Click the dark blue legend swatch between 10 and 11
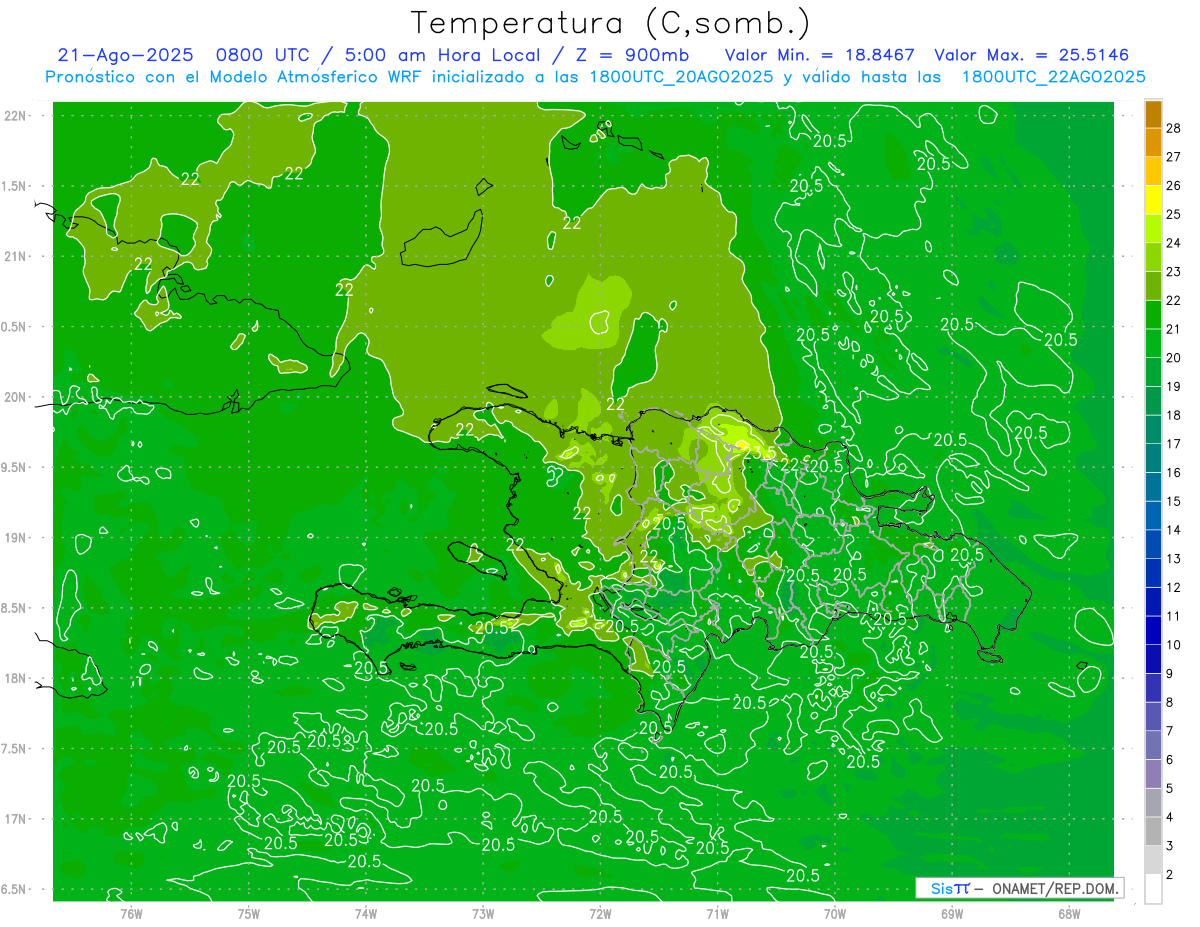The height and width of the screenshot is (927, 1200). [1153, 631]
